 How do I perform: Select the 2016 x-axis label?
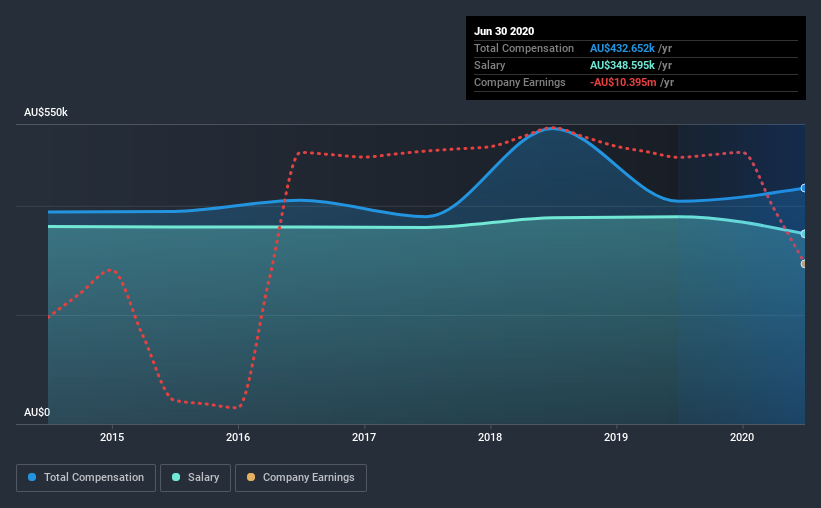[238, 437]
